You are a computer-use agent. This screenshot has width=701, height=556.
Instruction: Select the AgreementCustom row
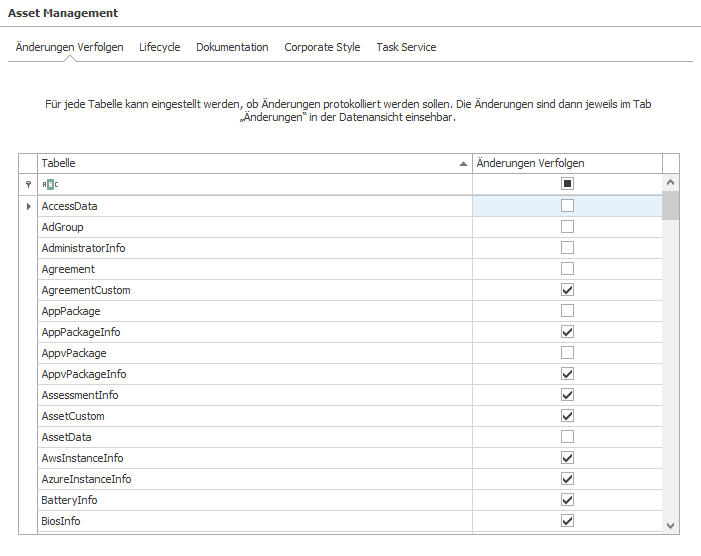[x=350, y=290]
